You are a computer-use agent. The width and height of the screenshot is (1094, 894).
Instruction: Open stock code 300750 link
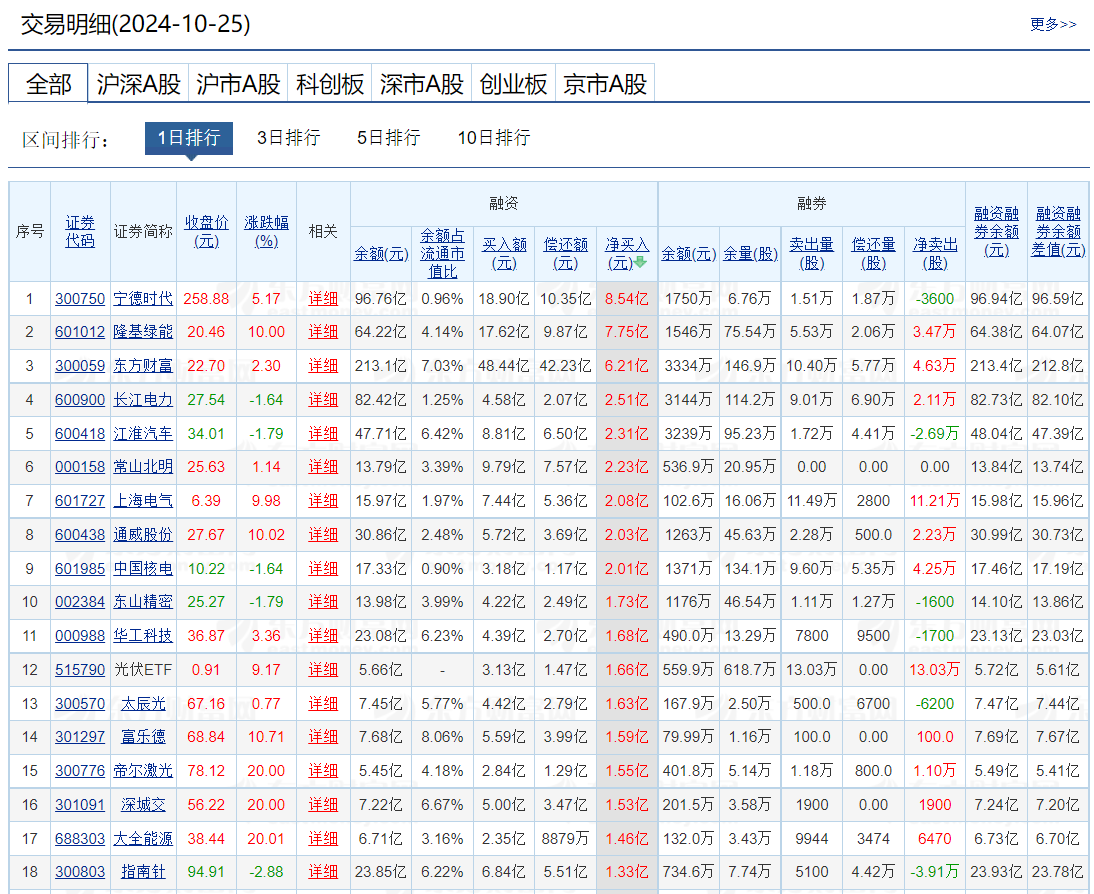pos(79,298)
